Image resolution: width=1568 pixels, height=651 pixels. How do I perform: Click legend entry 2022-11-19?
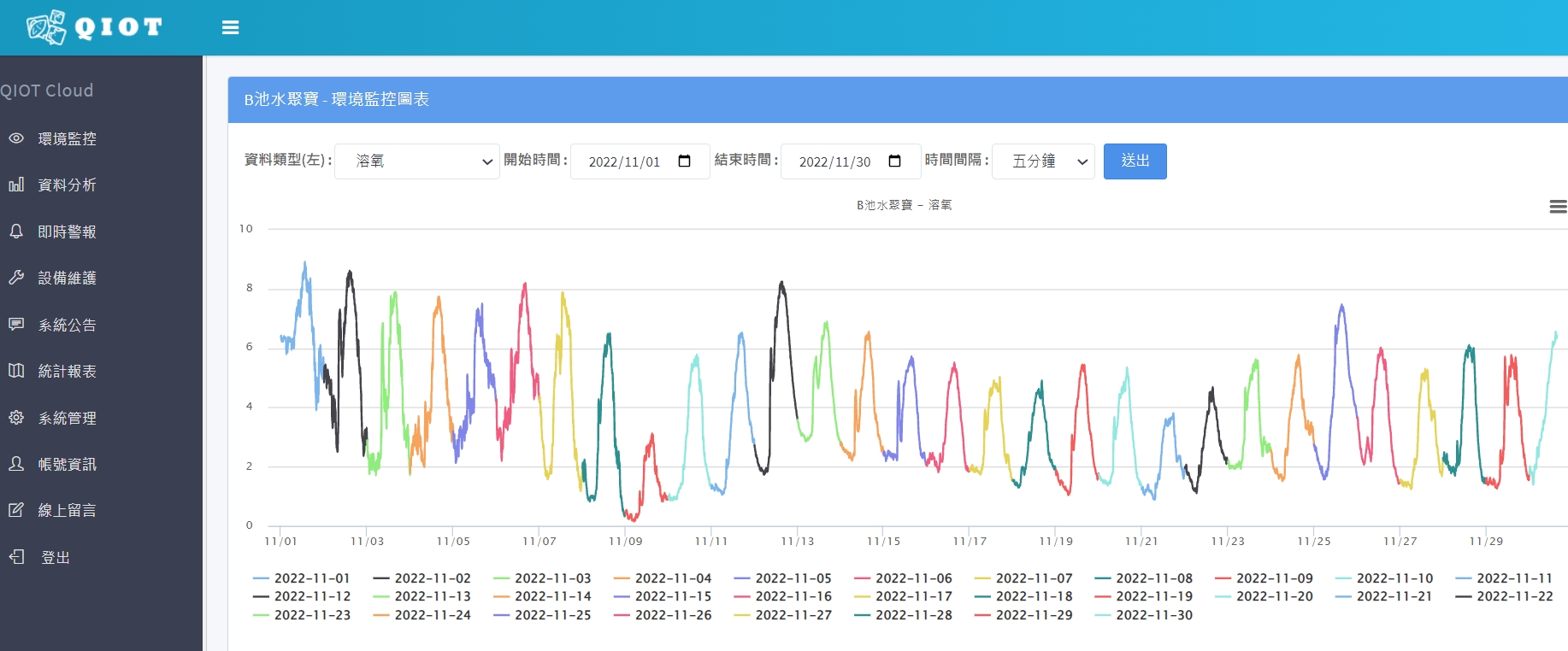click(1144, 596)
